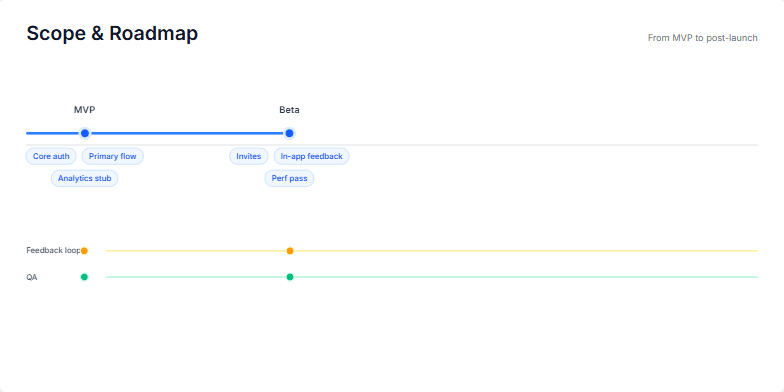Image resolution: width=784 pixels, height=392 pixels.
Task: Select the Primary flow chip
Action: click(112, 156)
